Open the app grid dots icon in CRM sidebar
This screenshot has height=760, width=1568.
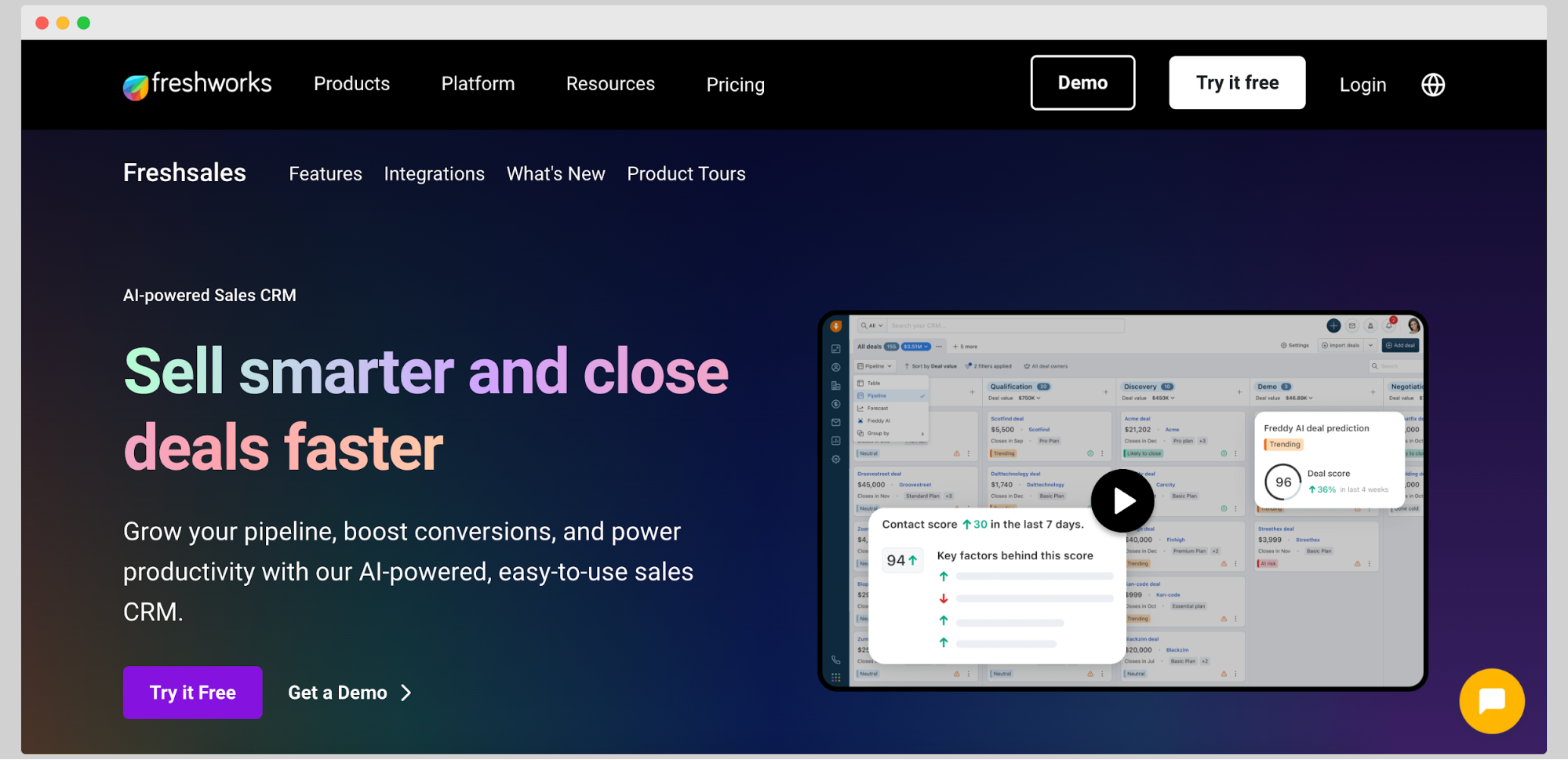(836, 677)
